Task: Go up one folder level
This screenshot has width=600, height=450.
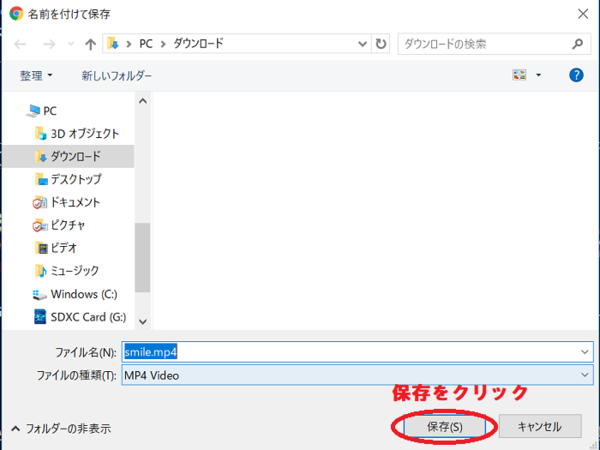Action: (x=90, y=44)
